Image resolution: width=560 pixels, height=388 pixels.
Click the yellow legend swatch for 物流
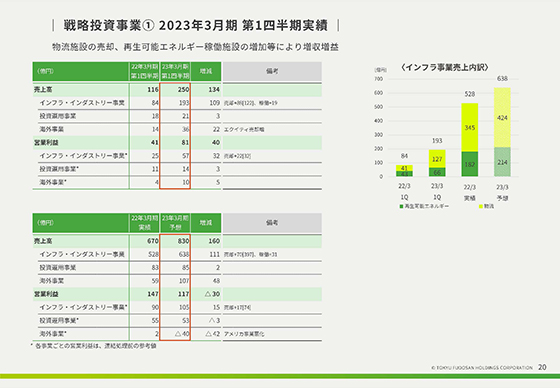[481, 207]
